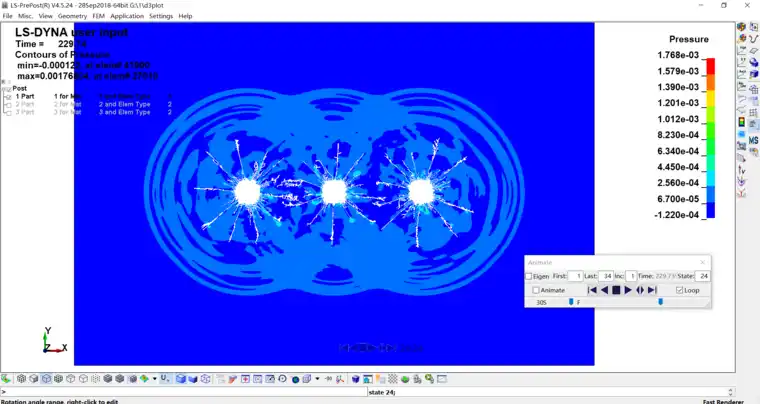Click the rainbow fringe cube icon
Image resolution: width=760 pixels, height=404 pixels.
tap(144, 379)
